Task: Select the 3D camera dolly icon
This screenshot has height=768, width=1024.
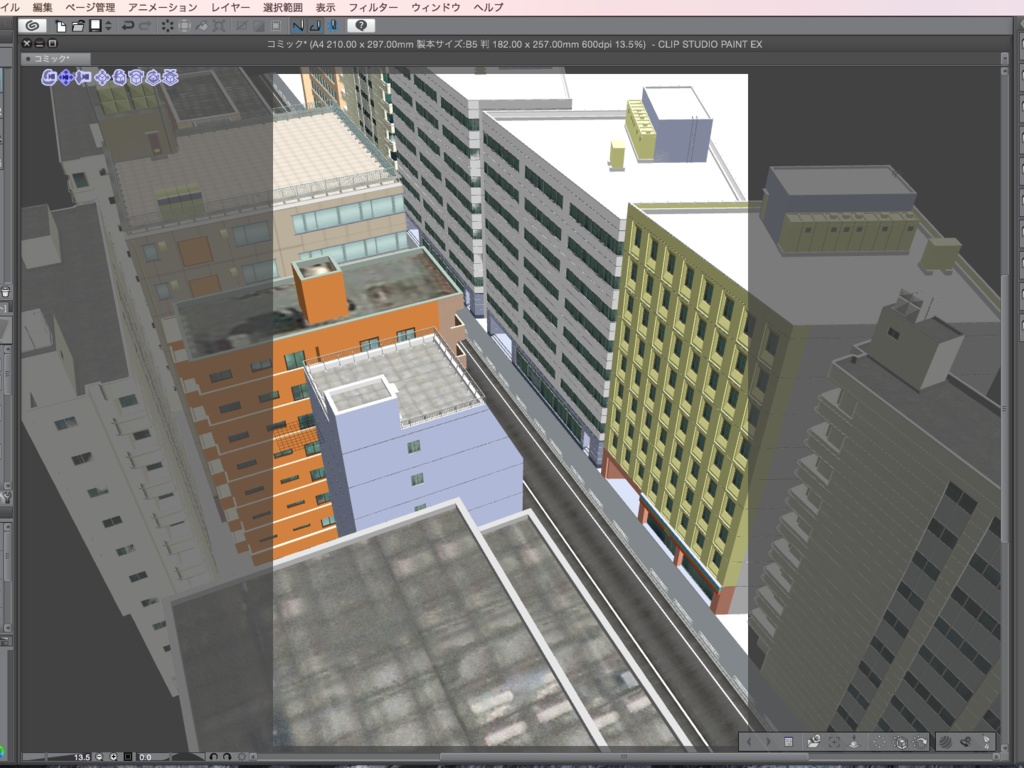Action: (84, 78)
